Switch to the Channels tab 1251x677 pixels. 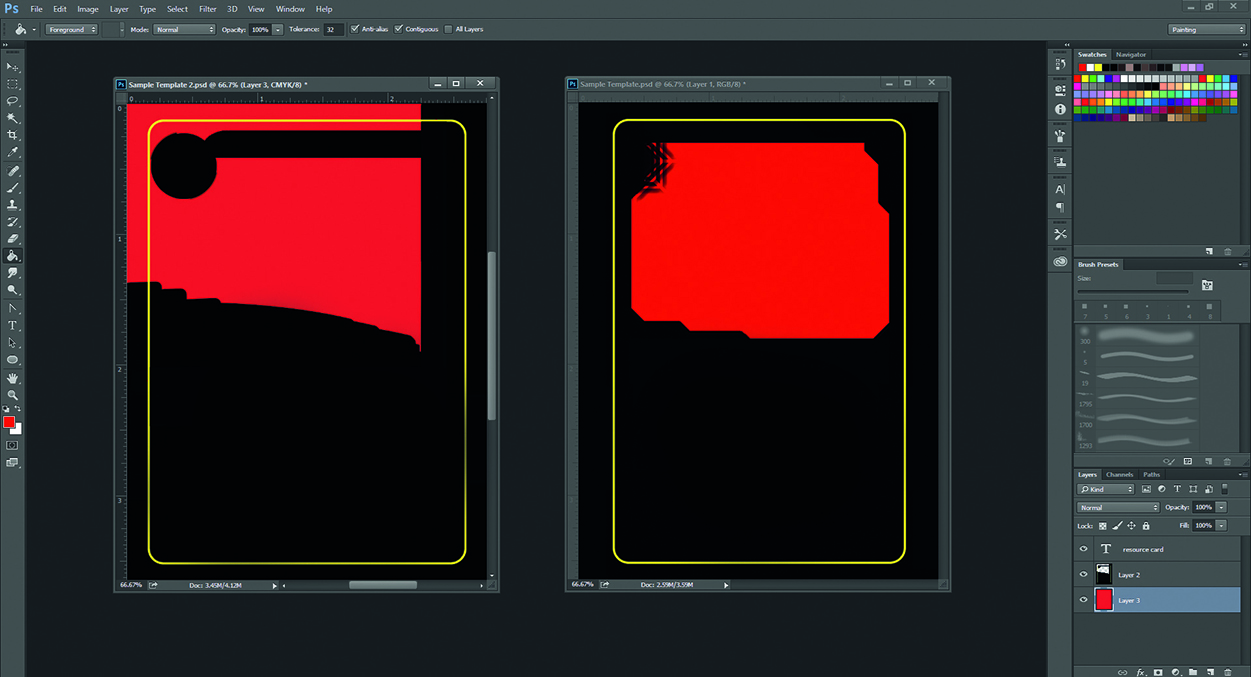click(x=1119, y=474)
